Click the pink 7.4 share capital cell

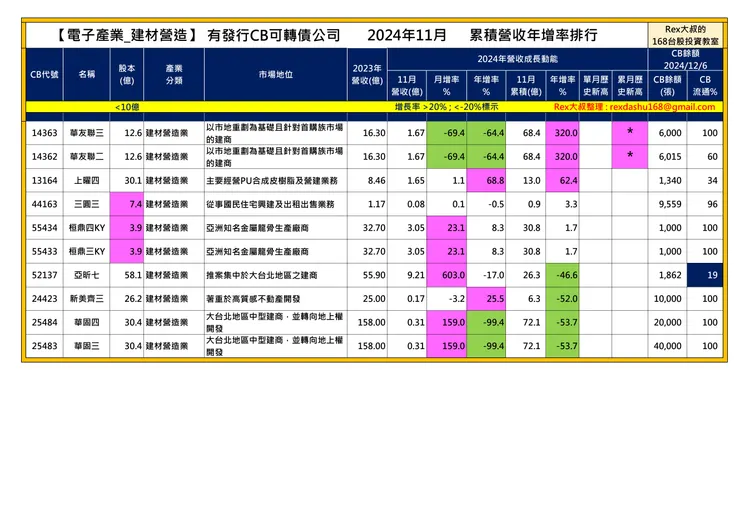pos(126,204)
